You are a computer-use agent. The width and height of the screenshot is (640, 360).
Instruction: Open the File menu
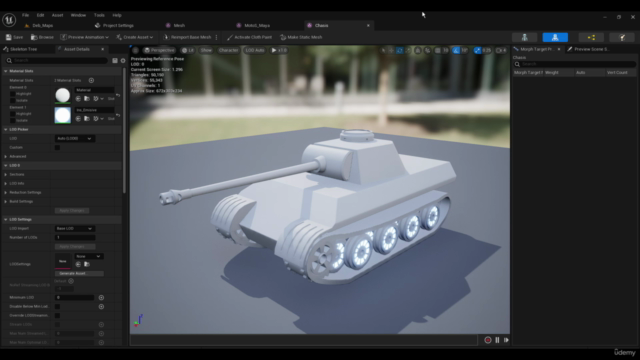[x=25, y=15]
